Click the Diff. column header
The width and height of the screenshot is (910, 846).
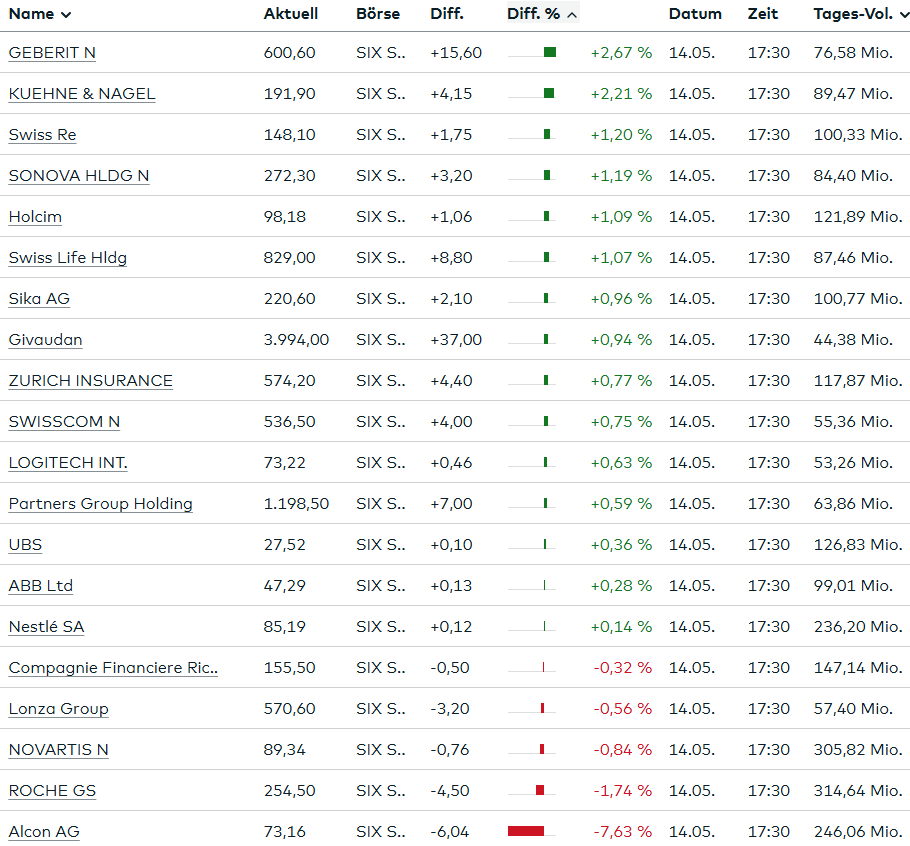coord(447,14)
